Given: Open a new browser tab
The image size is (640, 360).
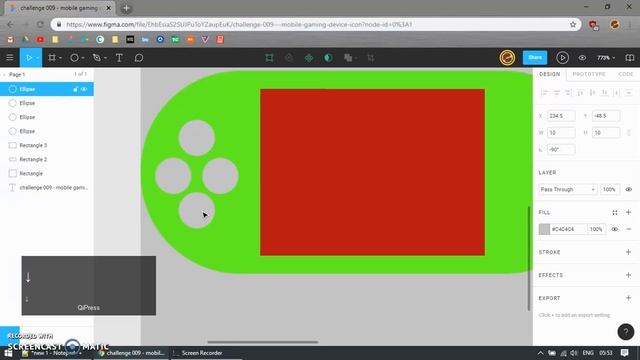Looking at the screenshot, I should (126, 8).
